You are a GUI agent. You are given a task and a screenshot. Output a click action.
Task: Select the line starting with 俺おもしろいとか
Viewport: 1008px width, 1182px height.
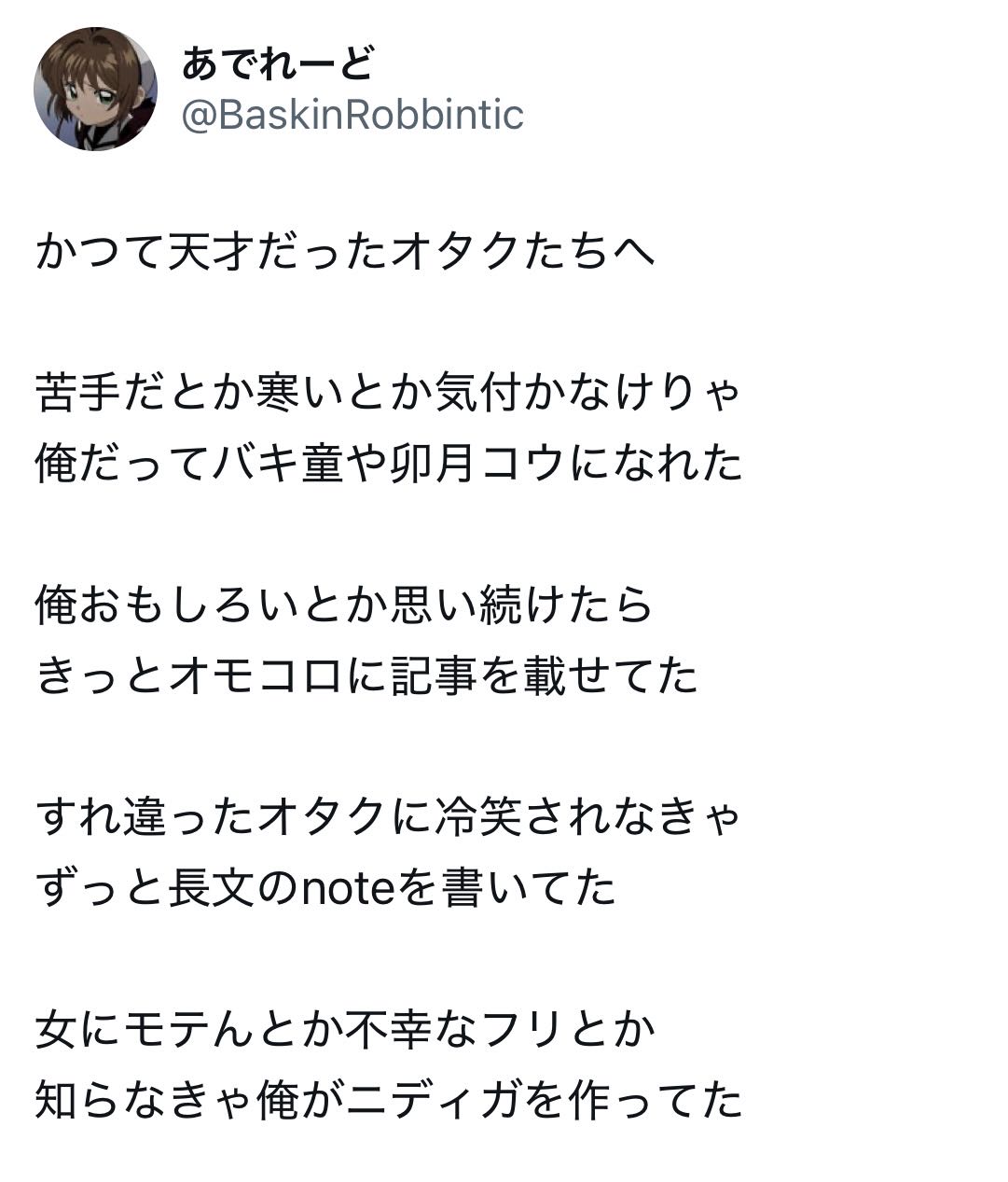point(345,605)
